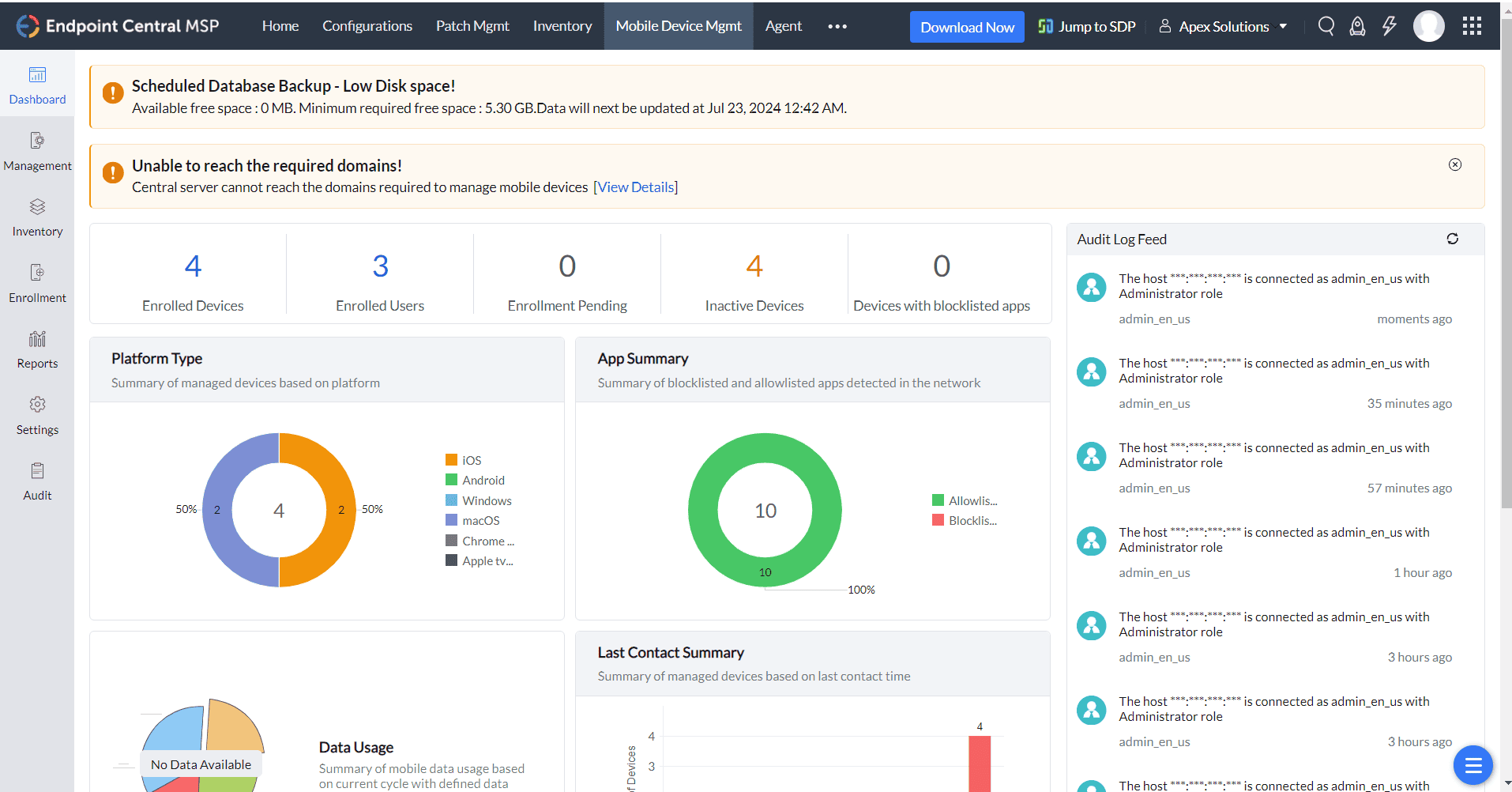This screenshot has height=792, width=1512.
Task: Go to Settings in the sidebar
Action: point(37,416)
